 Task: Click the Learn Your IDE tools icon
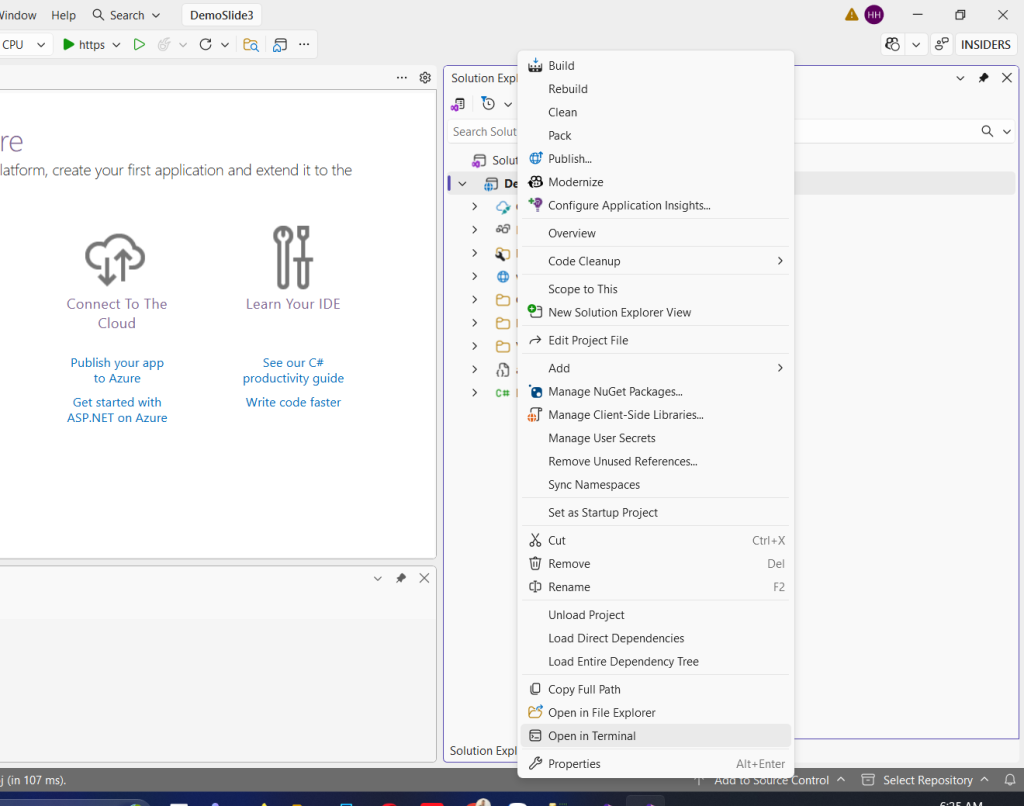coord(293,258)
